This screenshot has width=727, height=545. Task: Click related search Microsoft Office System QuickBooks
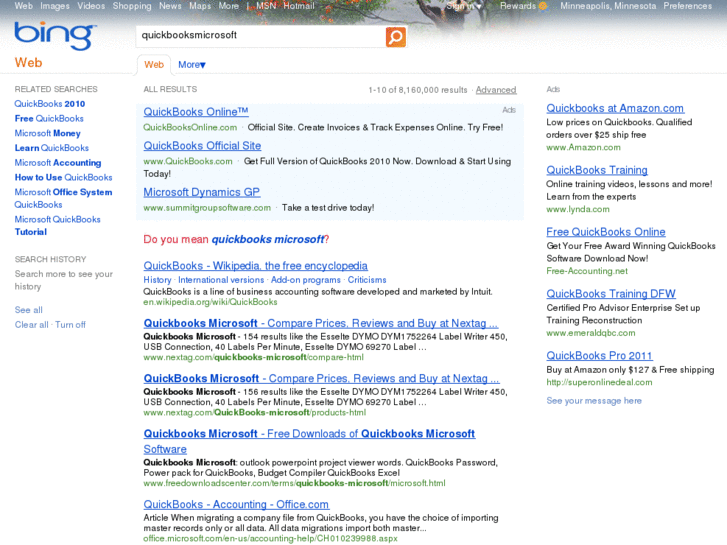(64, 199)
